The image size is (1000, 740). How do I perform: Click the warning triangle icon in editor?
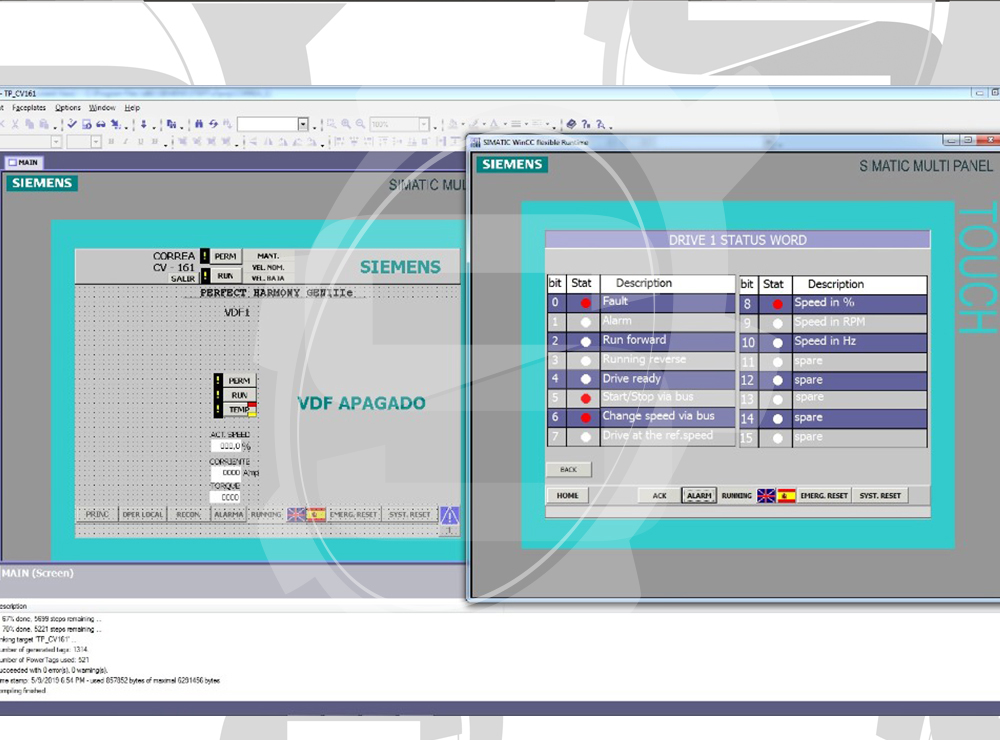pyautogui.click(x=450, y=516)
